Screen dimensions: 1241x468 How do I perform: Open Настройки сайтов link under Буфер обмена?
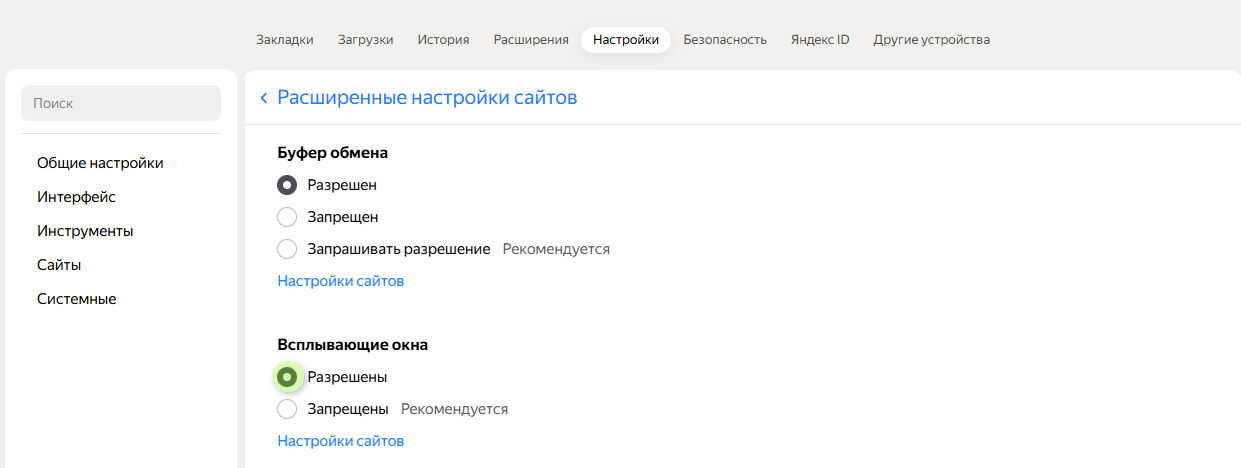click(x=340, y=281)
